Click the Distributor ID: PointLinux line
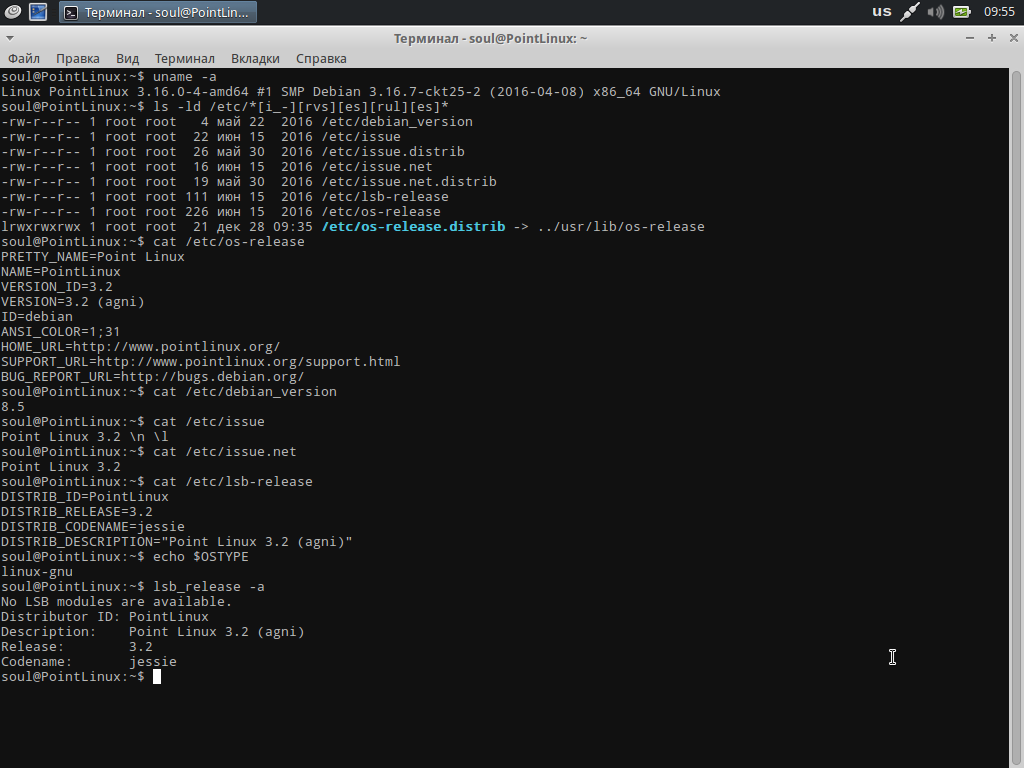1024x768 pixels. click(104, 616)
